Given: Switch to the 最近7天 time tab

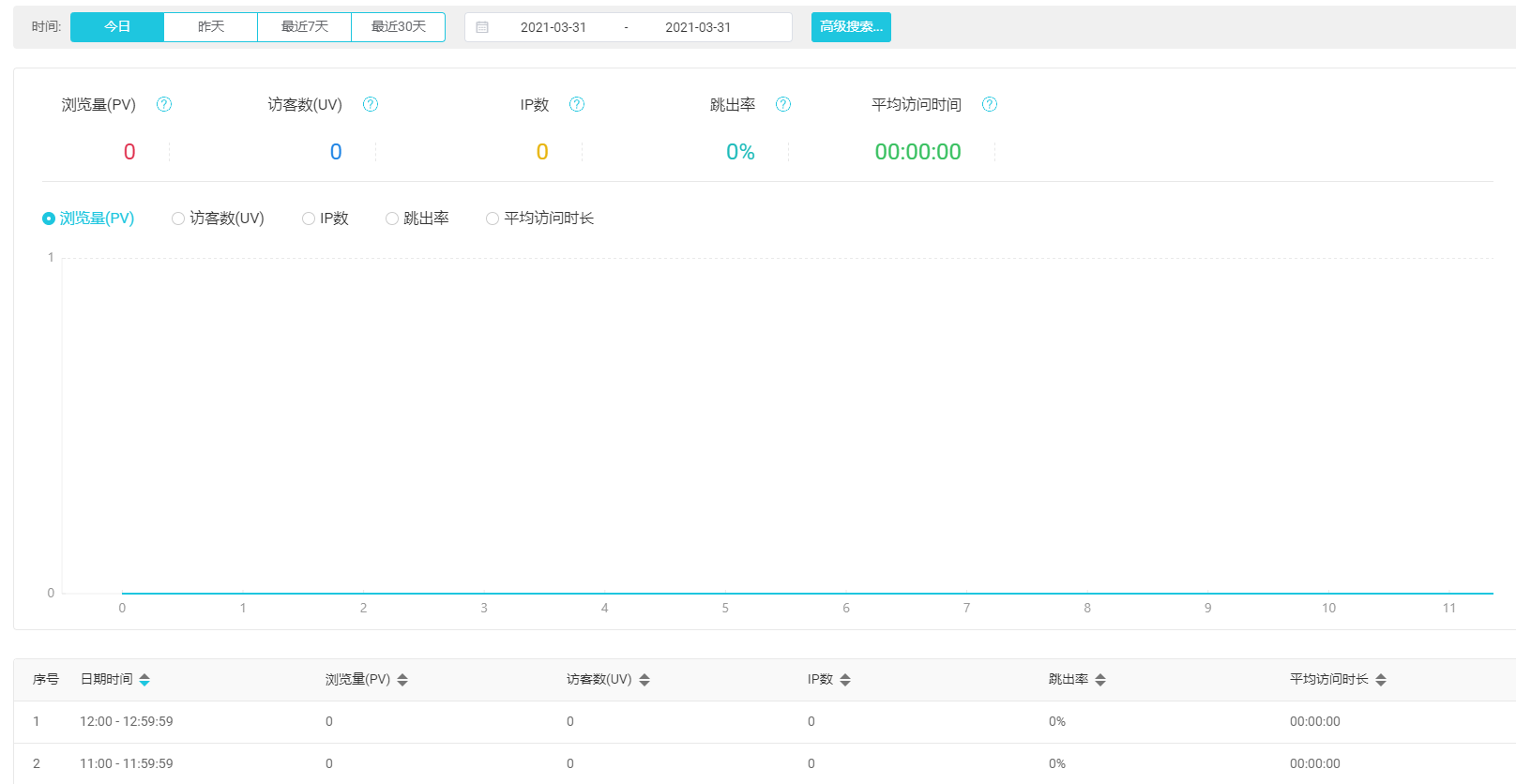Looking at the screenshot, I should (305, 27).
